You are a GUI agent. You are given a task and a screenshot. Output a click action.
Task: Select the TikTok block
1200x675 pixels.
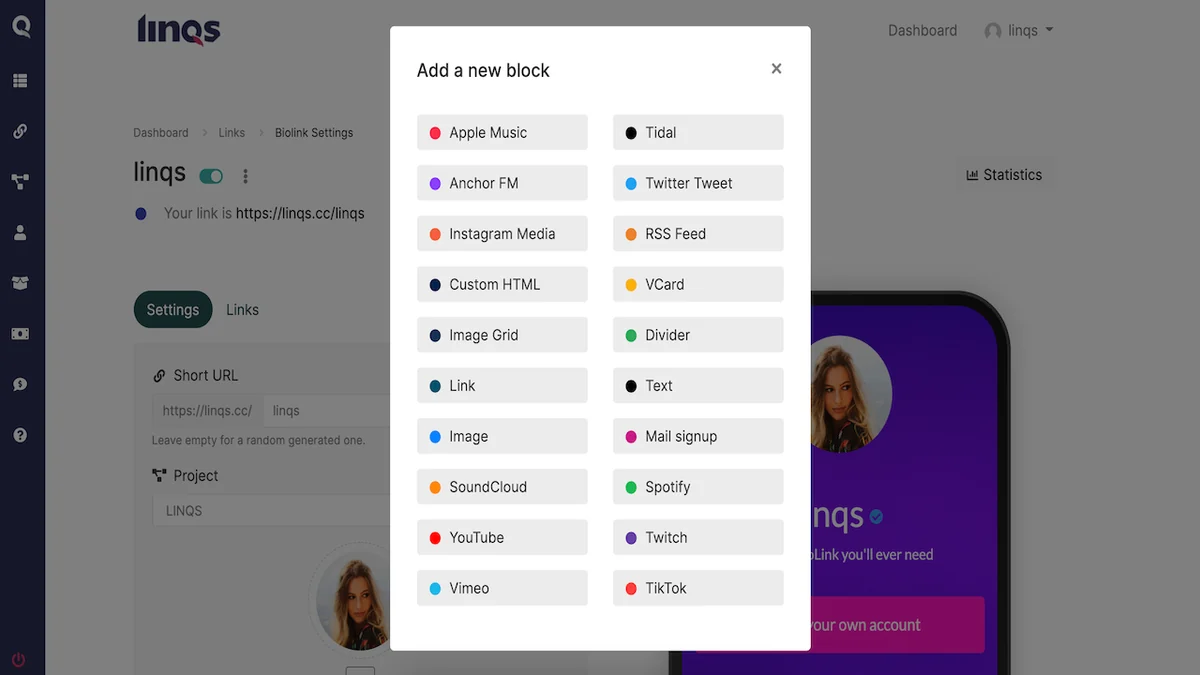click(x=698, y=588)
